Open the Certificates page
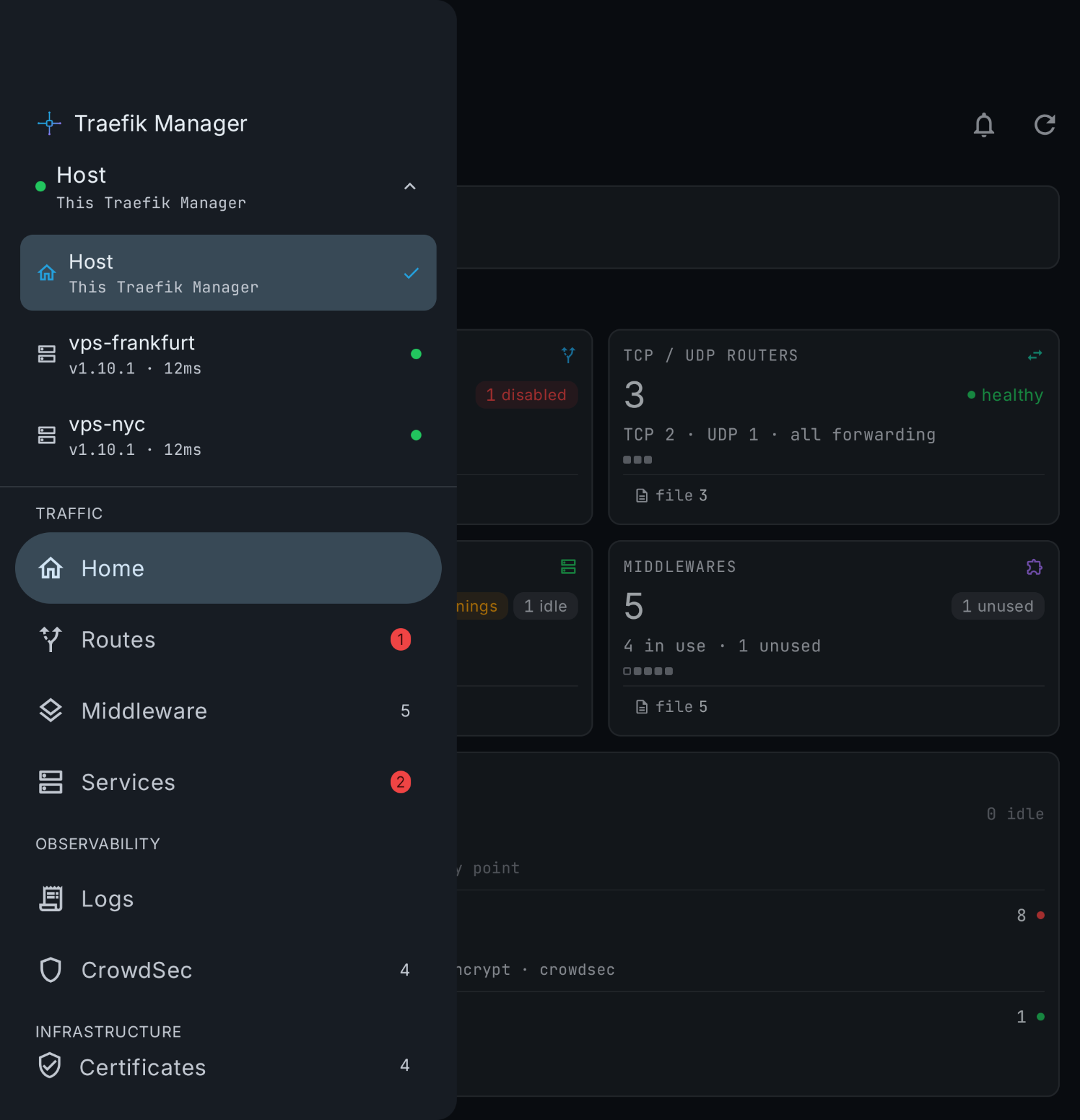Image resolution: width=1080 pixels, height=1120 pixels. (x=228, y=1067)
